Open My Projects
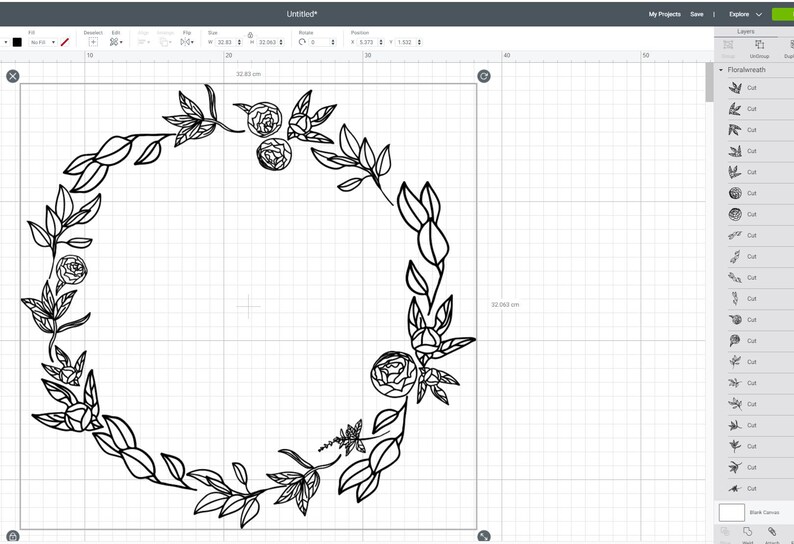 [664, 14]
